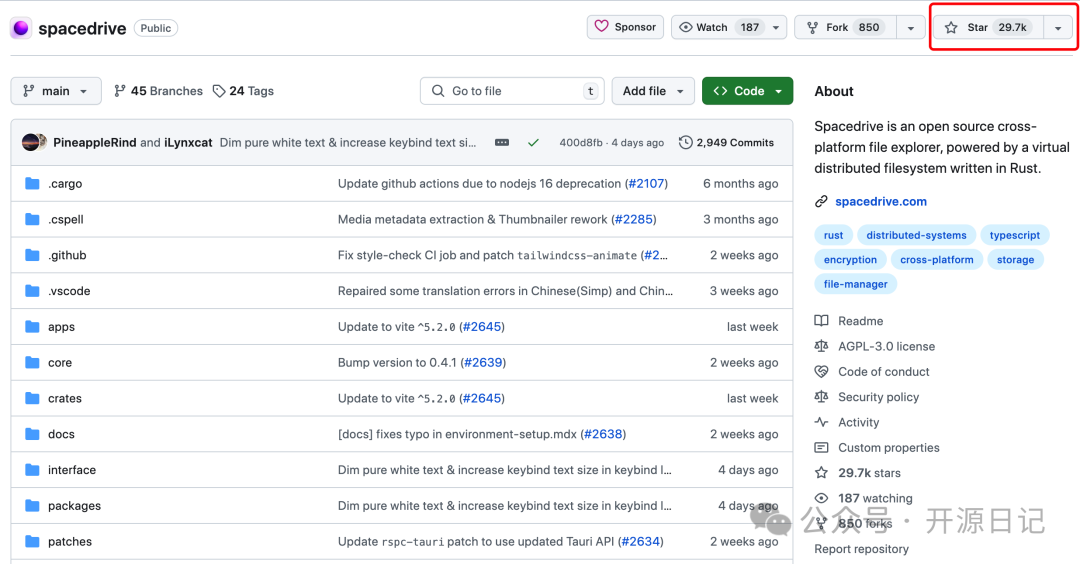Image resolution: width=1080 pixels, height=564 pixels.
Task: Select the cross-platform topic tag
Action: click(937, 260)
